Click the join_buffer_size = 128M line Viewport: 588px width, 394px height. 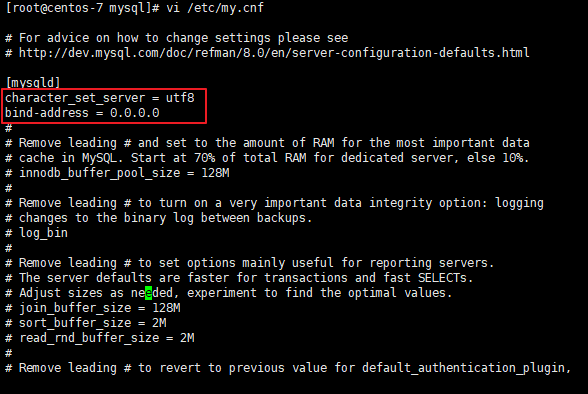(x=93, y=308)
